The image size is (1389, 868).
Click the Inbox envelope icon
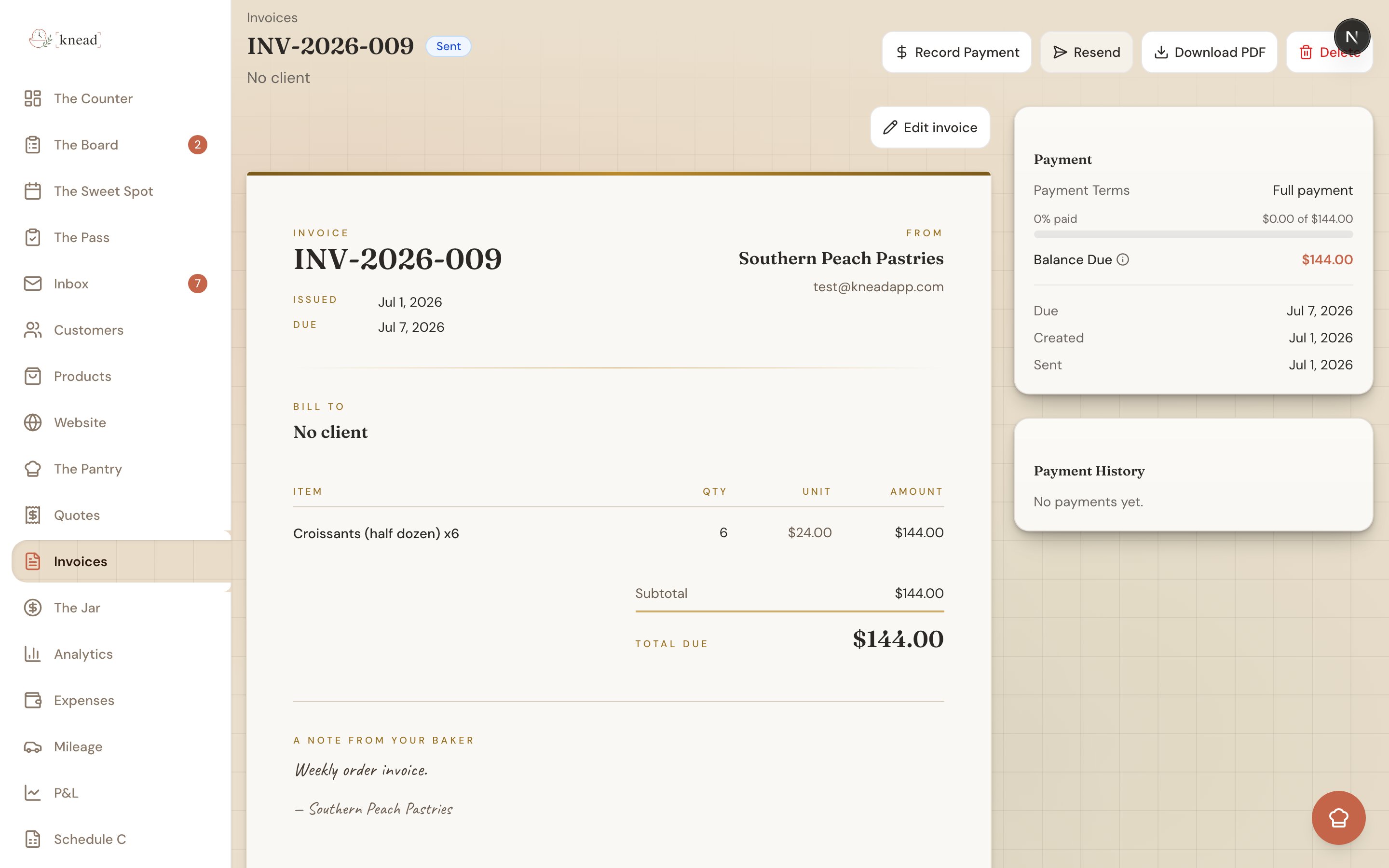(x=33, y=284)
